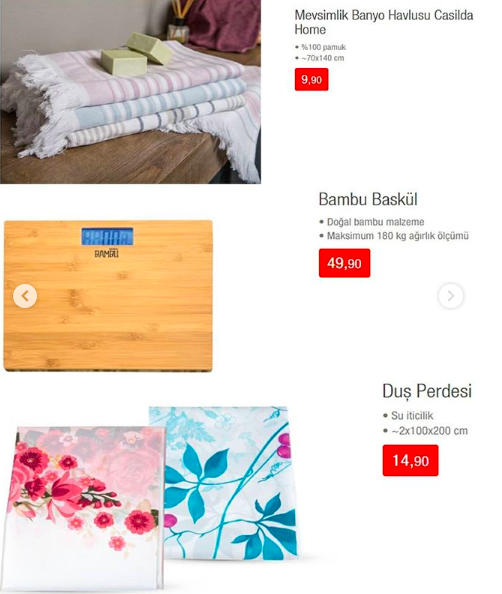
Task: Open the Mevsimlik Banyo Havlusu Casilda Home title
Action: click(384, 22)
